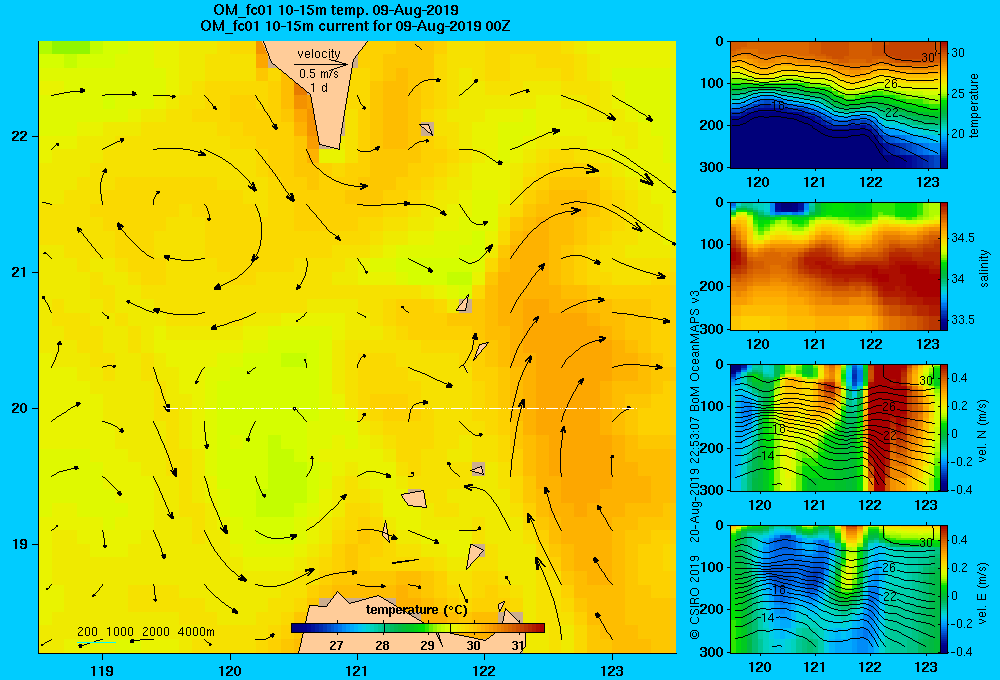Click the white dashed transect line at 20°N
1000x680 pixels.
pyautogui.click(x=402, y=408)
